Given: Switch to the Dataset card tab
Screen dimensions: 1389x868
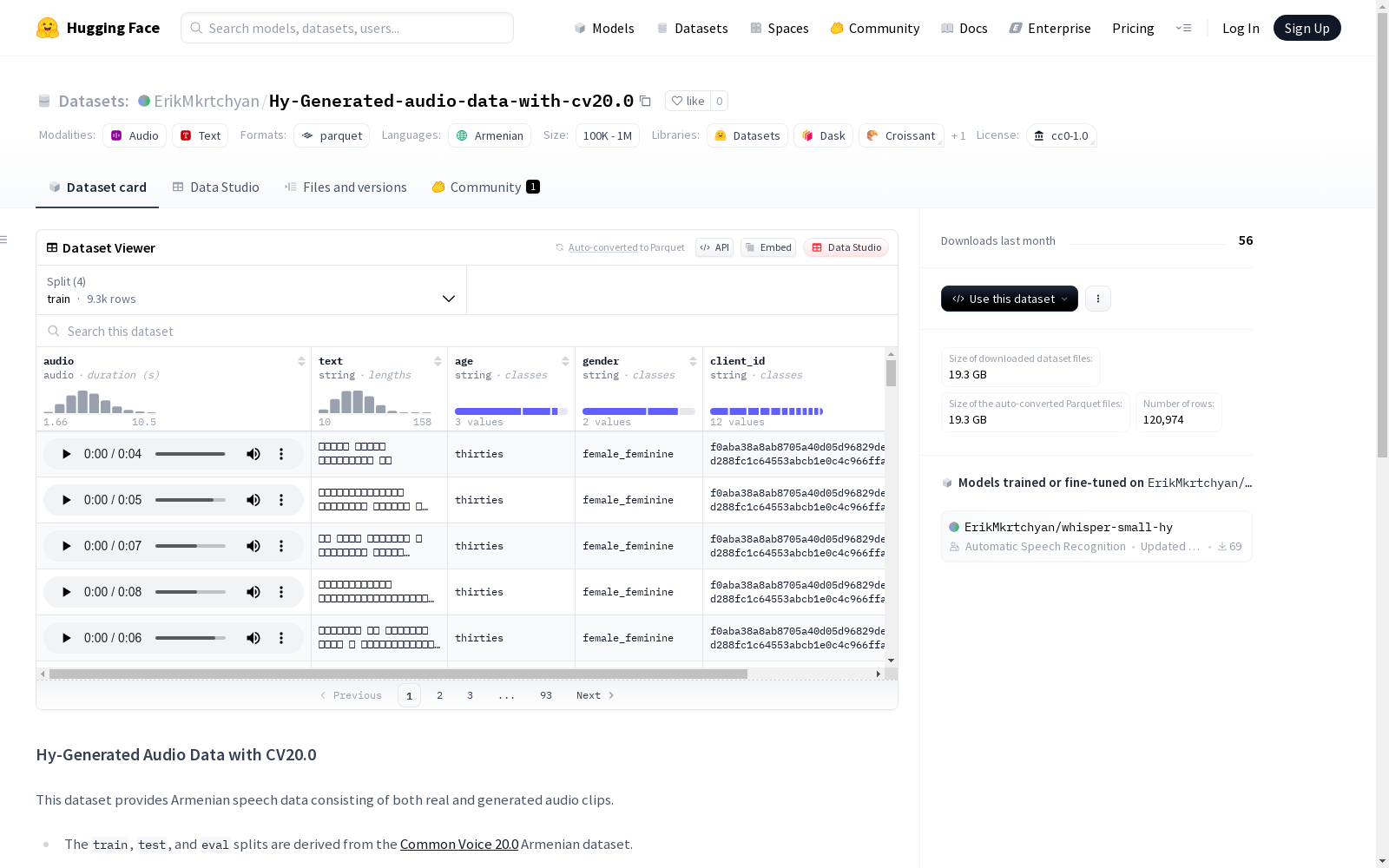Looking at the screenshot, I should pyautogui.click(x=97, y=187).
